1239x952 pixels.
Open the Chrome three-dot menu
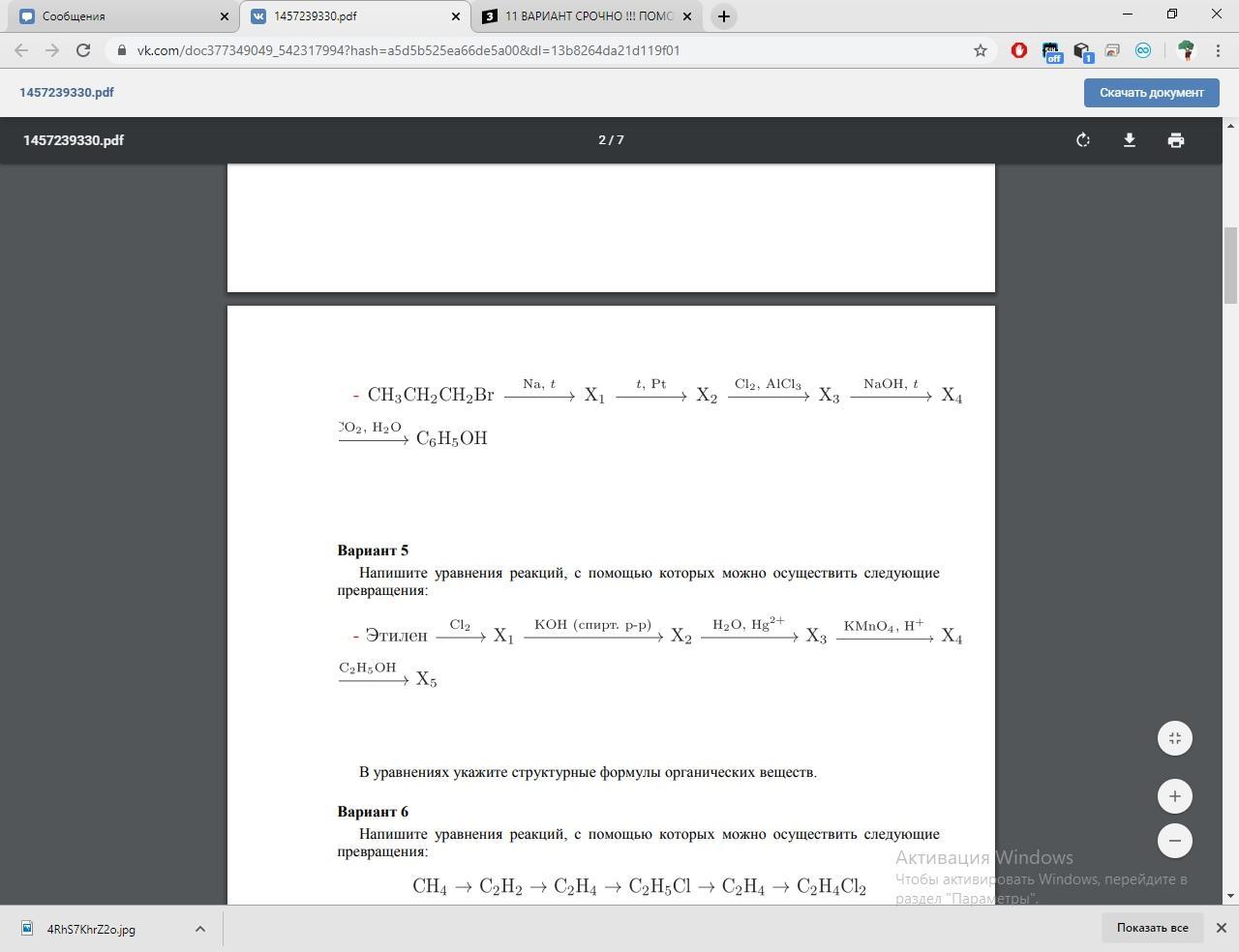coord(1217,50)
